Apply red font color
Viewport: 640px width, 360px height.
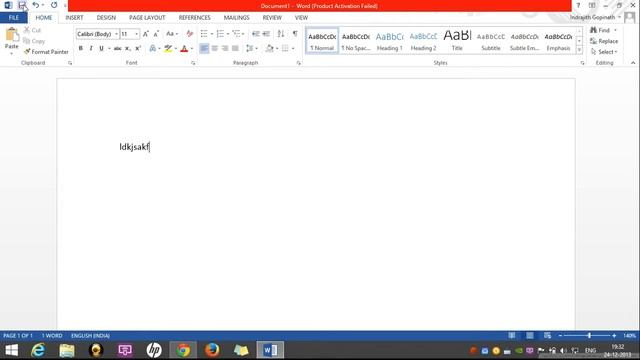click(x=184, y=48)
